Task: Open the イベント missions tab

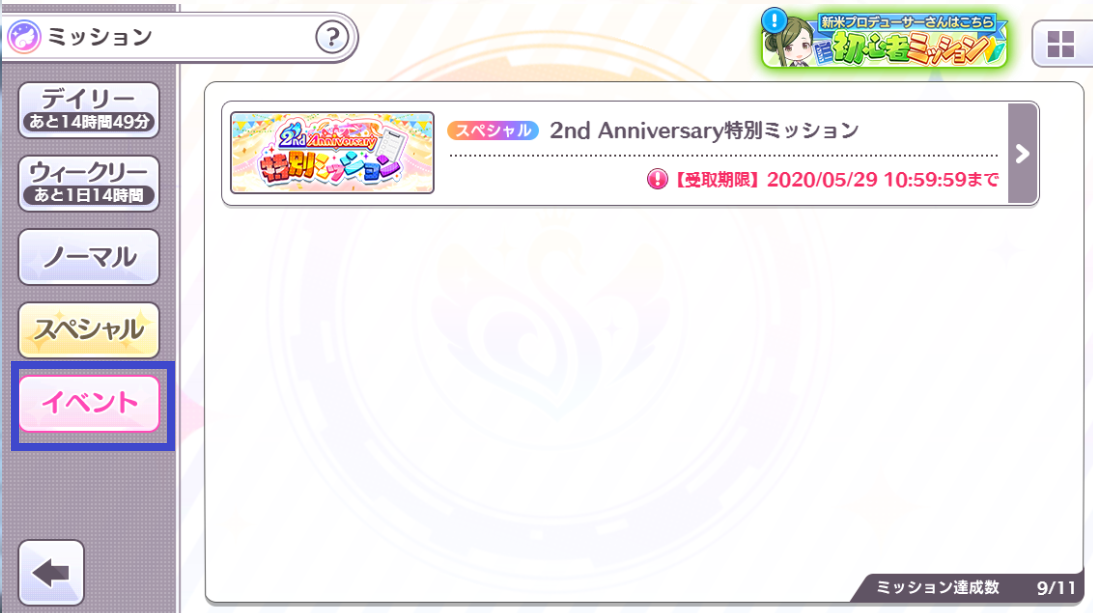Action: click(x=89, y=403)
